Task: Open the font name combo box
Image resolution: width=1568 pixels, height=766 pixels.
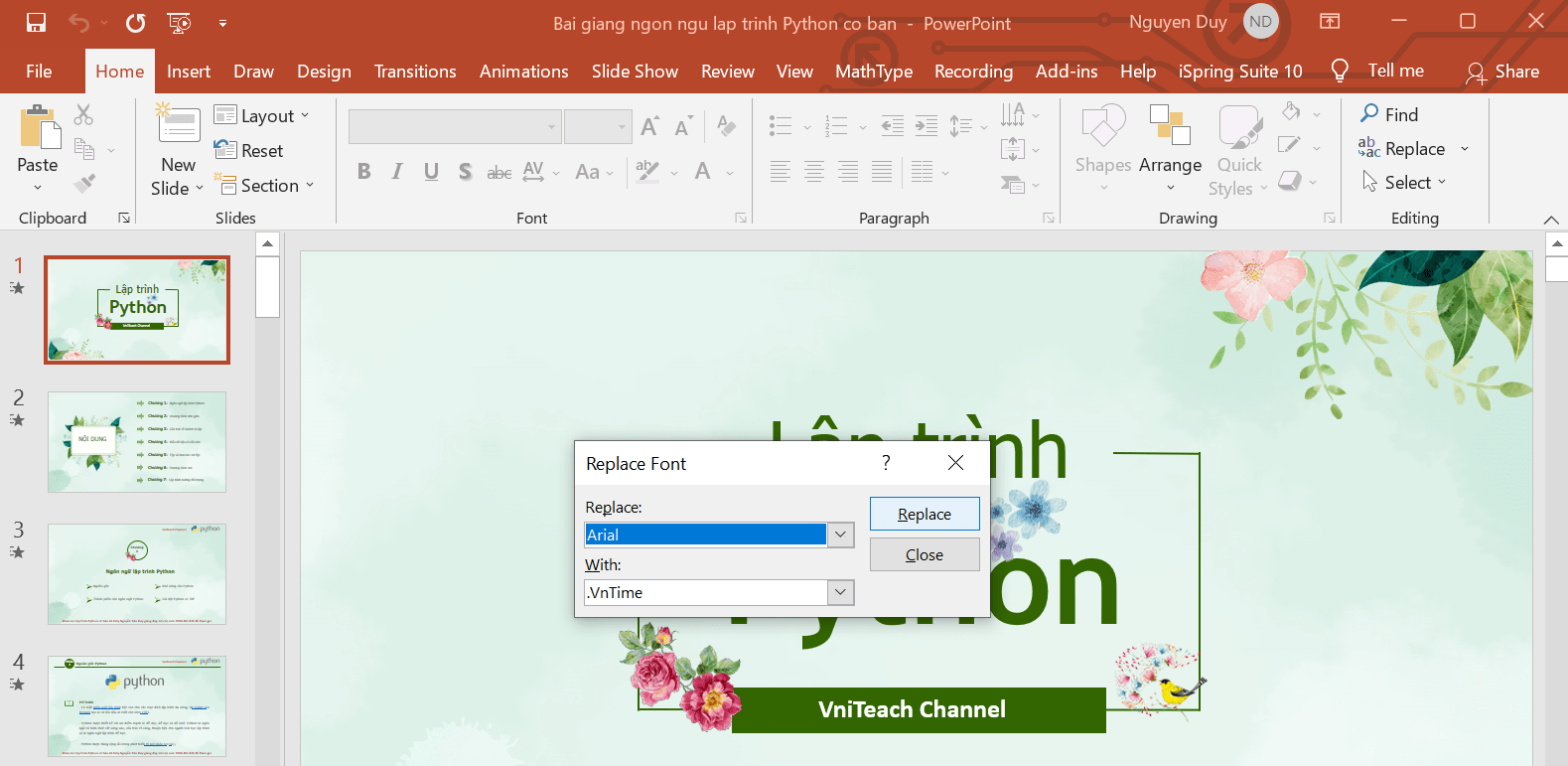Action: [x=455, y=126]
